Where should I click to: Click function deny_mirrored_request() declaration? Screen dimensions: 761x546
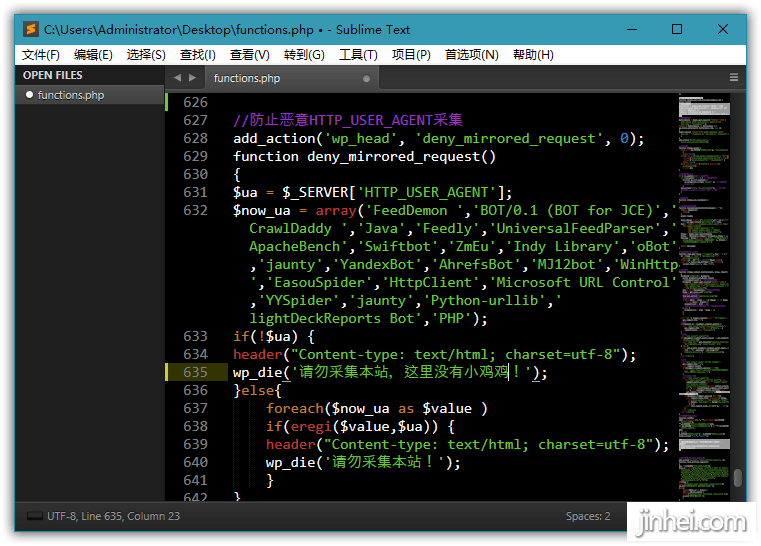point(364,157)
